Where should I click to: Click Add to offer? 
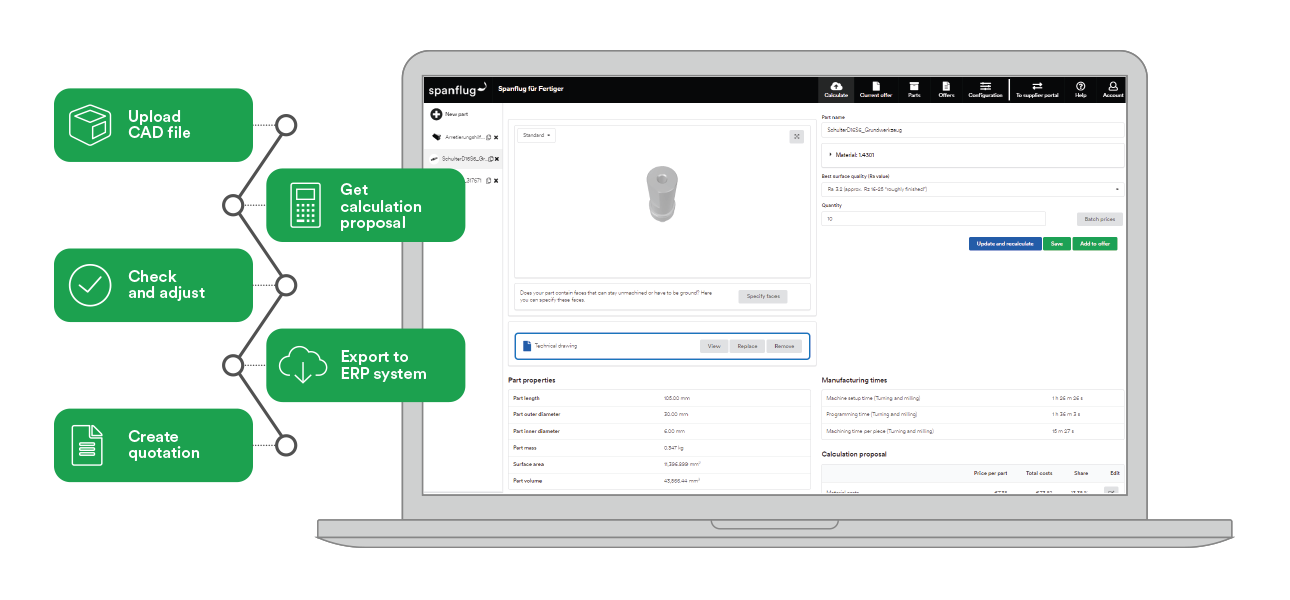[1095, 244]
